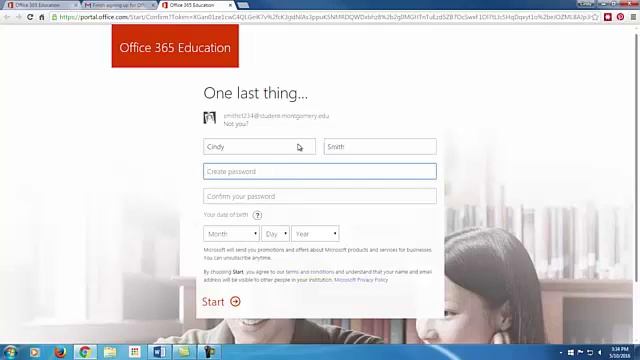Viewport: 640px width, 360px height.
Task: Switch to first Office 365 Education tab
Action: pyautogui.click(x=39, y=5)
